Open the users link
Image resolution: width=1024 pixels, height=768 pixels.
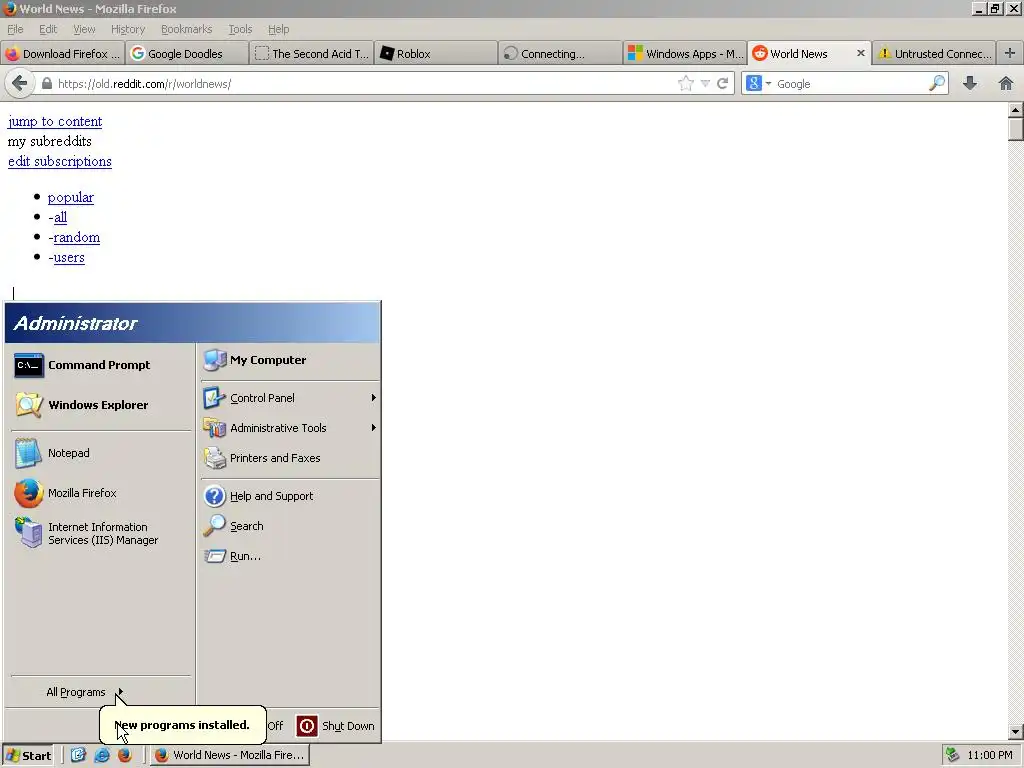click(69, 258)
